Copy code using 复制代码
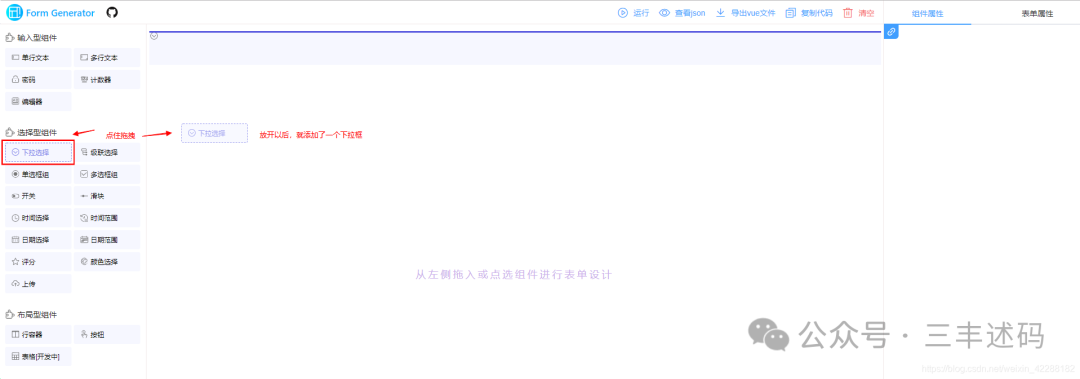Screen dimensions: 1080x379 tap(809, 12)
